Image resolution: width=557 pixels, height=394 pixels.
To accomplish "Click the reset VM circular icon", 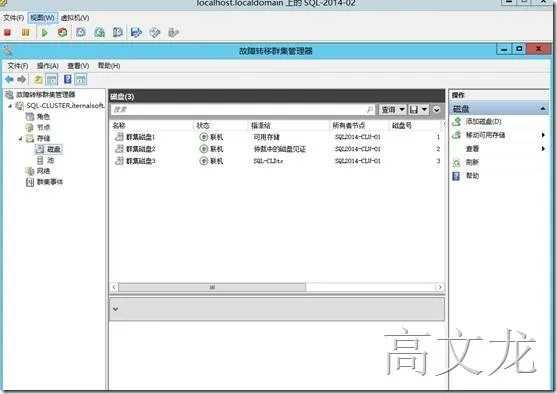I will point(63,32).
